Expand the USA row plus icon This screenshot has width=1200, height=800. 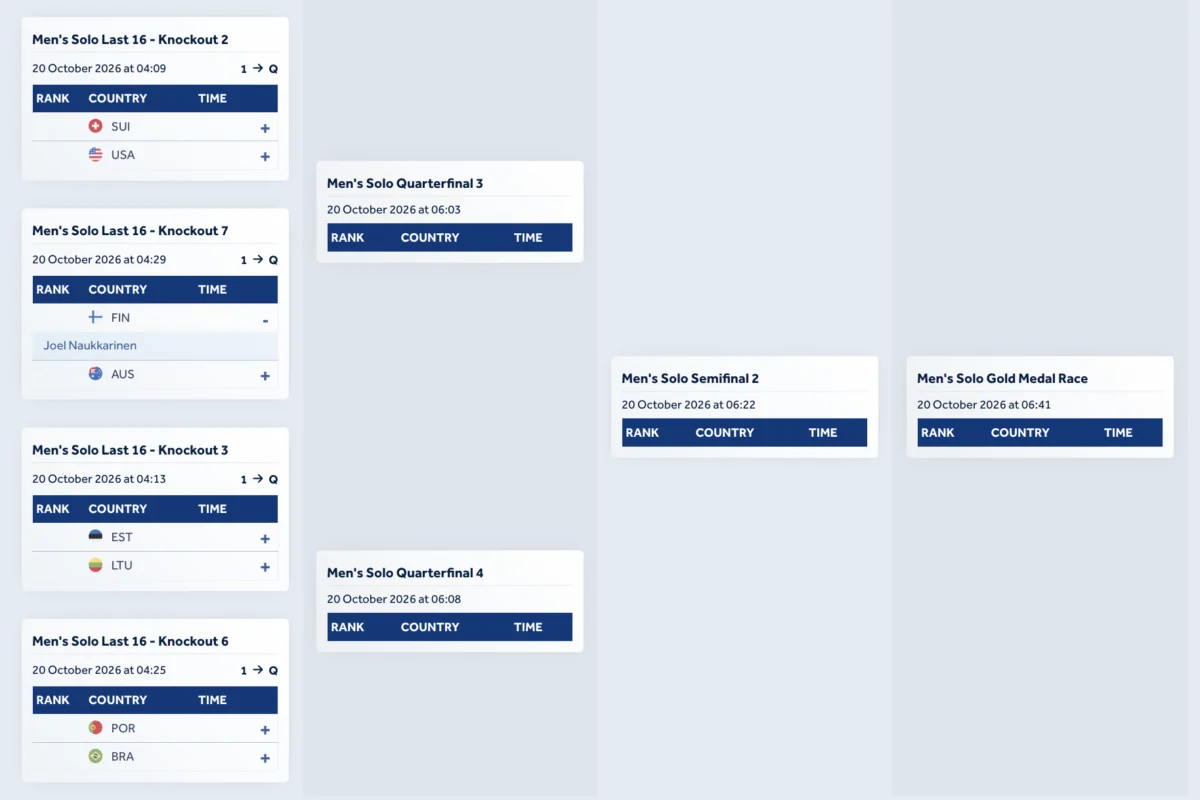click(x=265, y=156)
